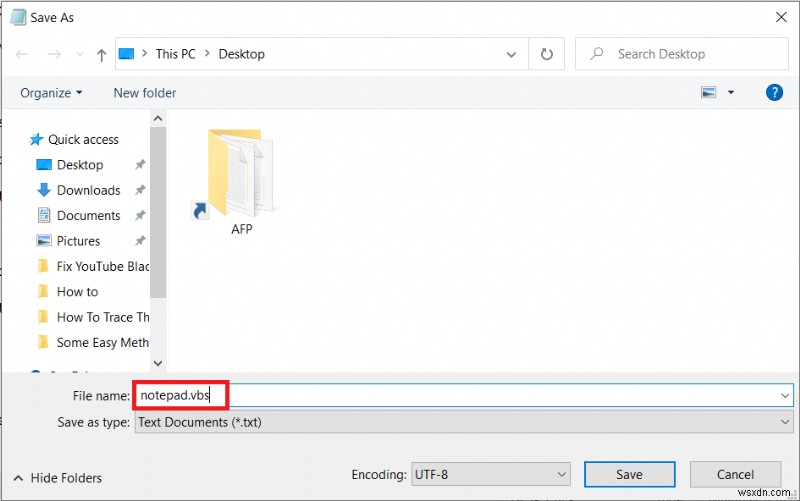Open the How To Trace Th folder

click(103, 317)
